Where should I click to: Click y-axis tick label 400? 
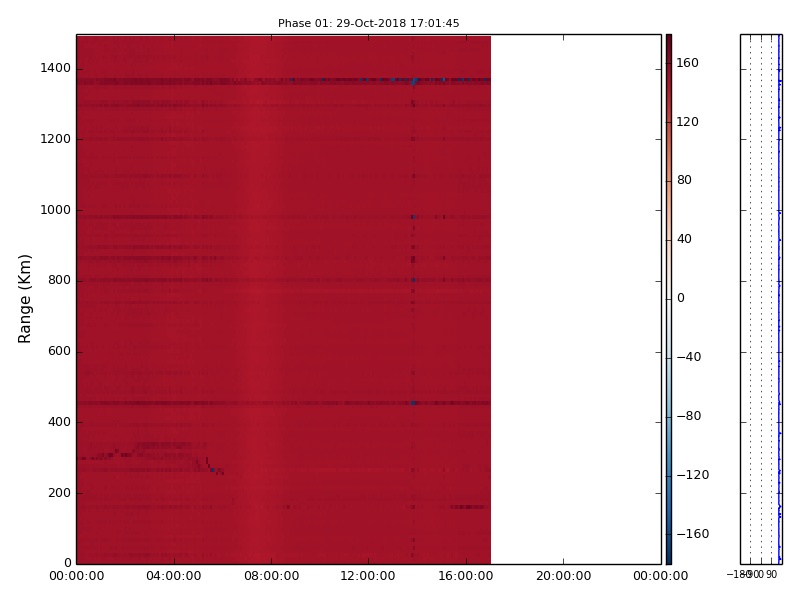coord(59,422)
